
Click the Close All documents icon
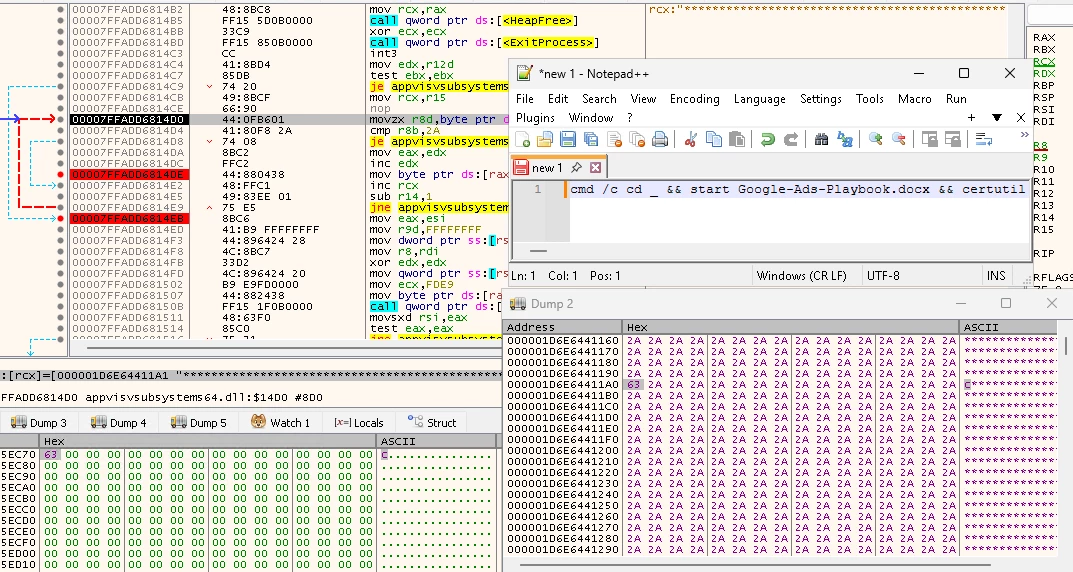coord(637,140)
